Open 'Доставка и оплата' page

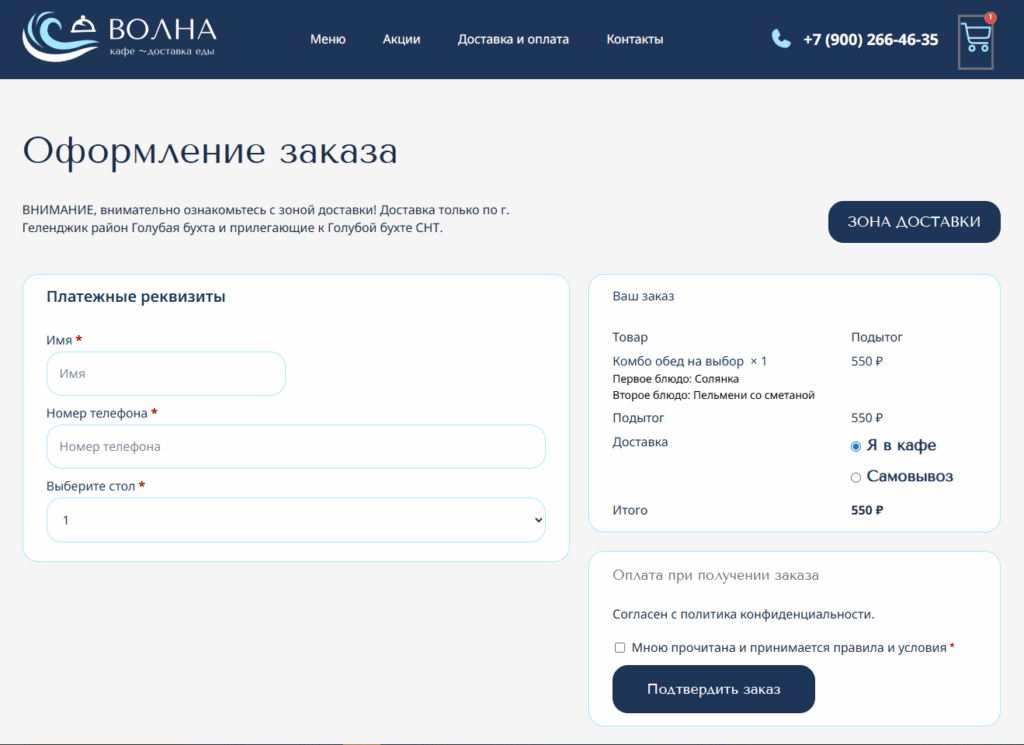pos(513,39)
